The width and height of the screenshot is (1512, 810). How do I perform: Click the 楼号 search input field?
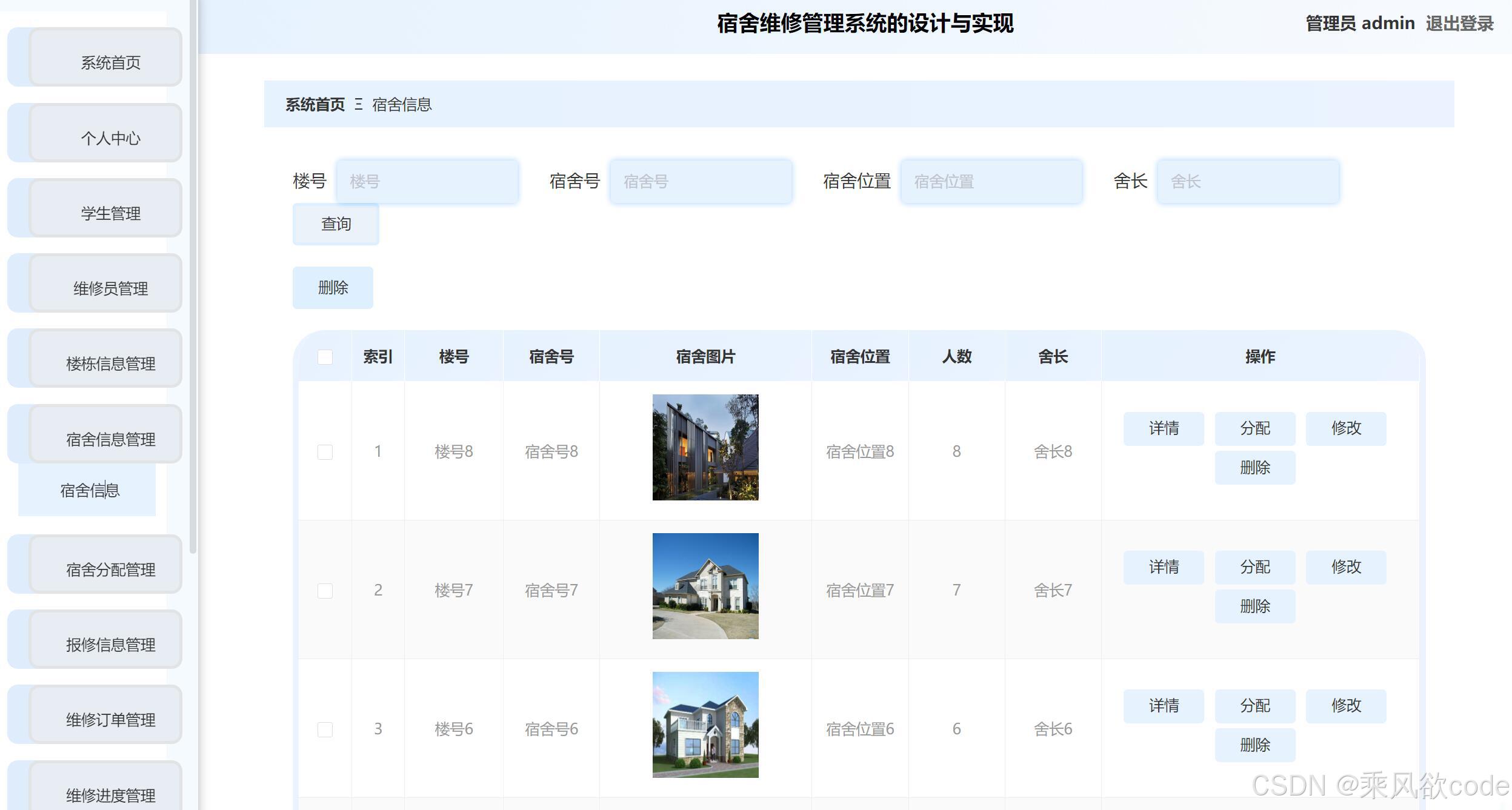tap(428, 181)
